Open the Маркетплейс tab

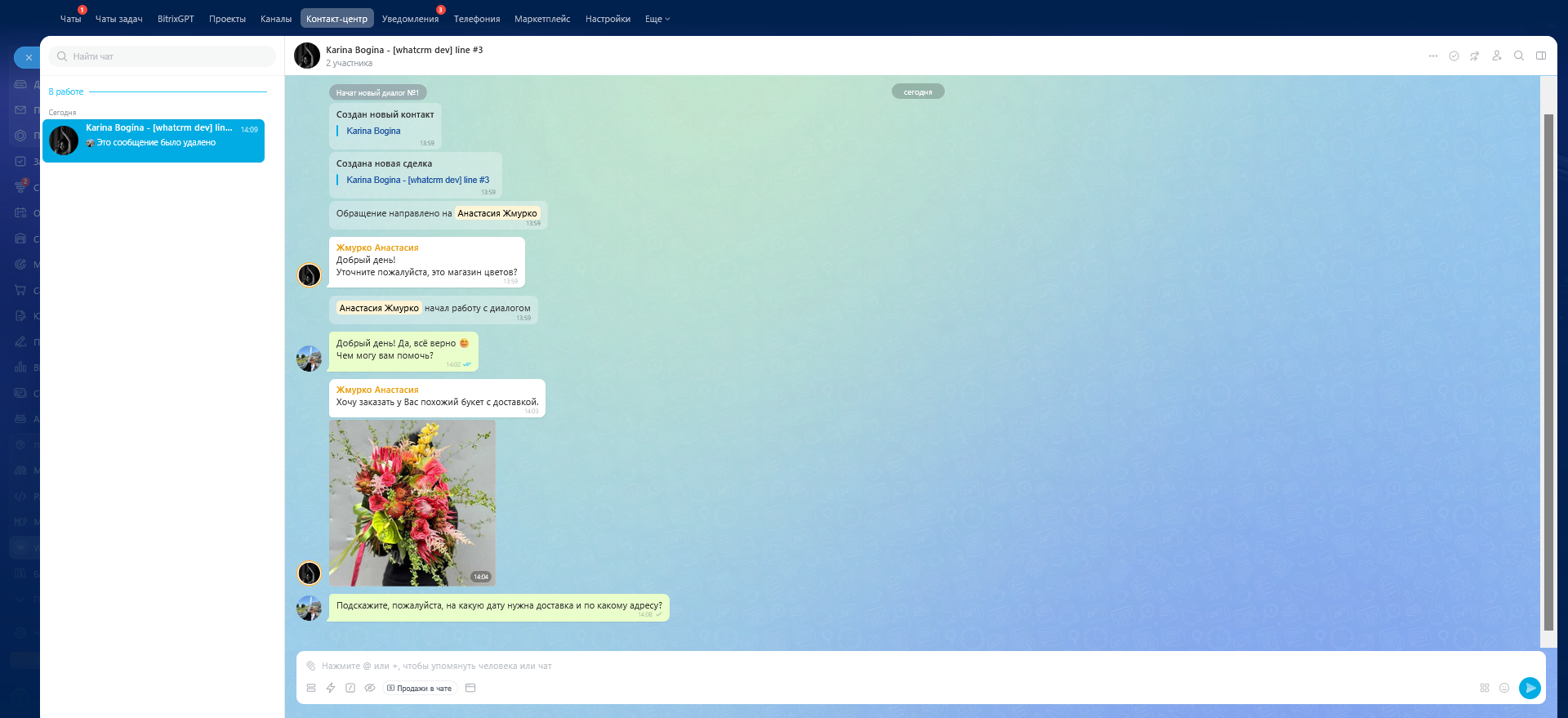tap(542, 19)
